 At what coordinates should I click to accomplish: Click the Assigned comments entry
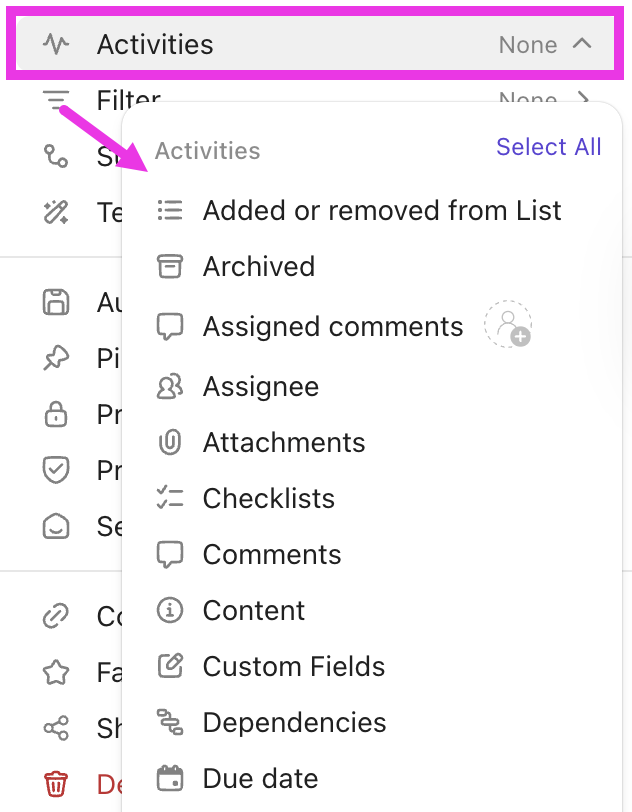coord(333,326)
